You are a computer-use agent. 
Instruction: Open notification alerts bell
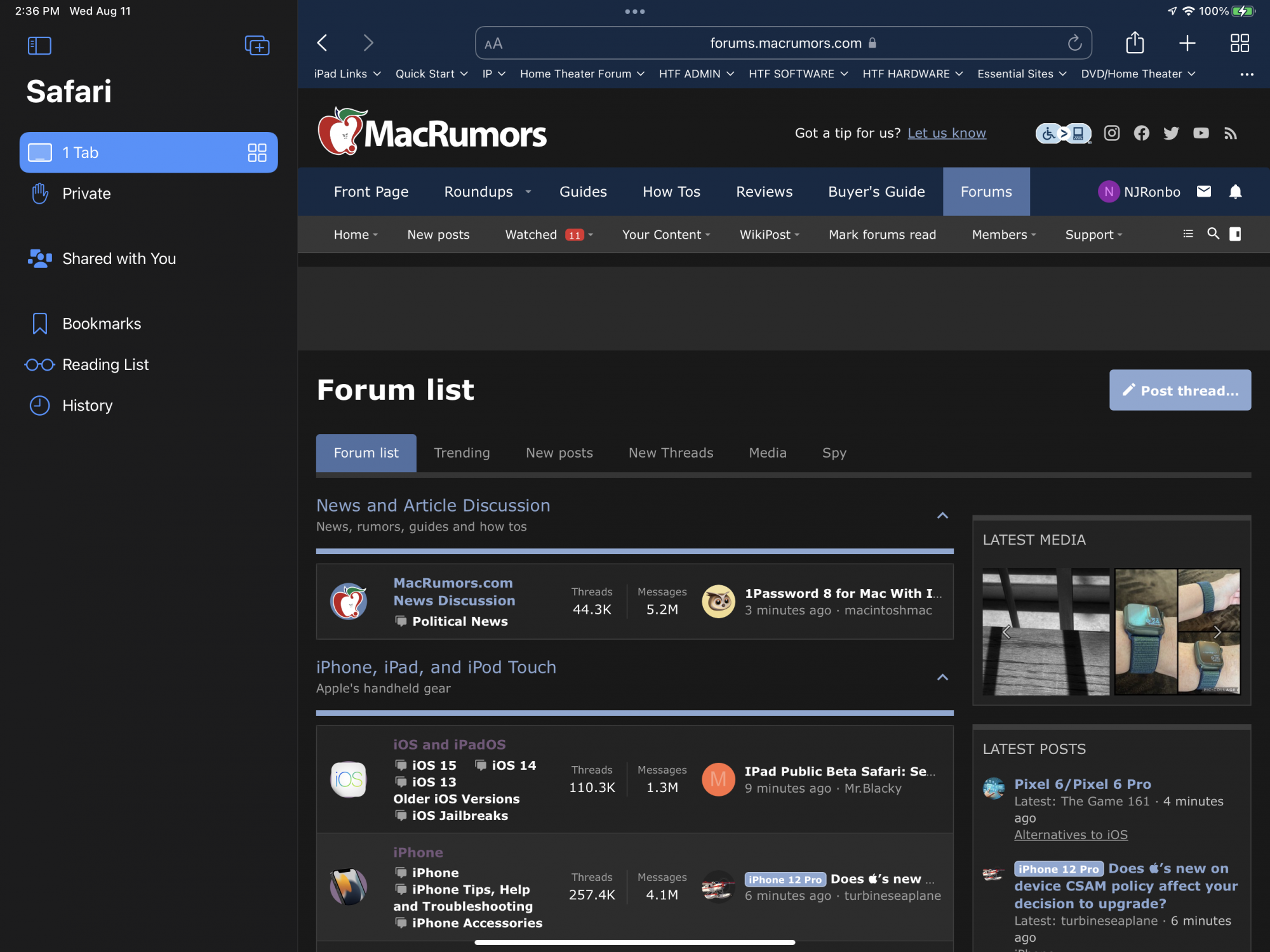(x=1235, y=192)
